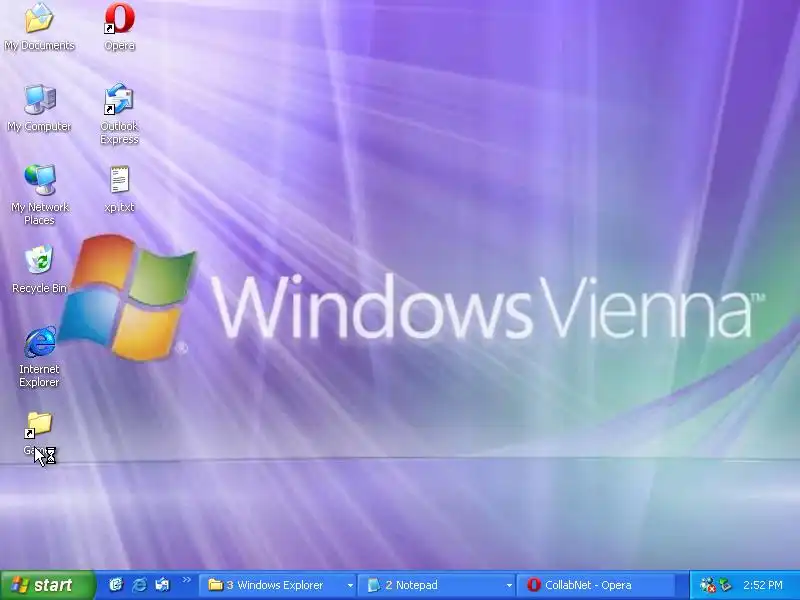The width and height of the screenshot is (800, 600).
Task: Launch Internet Explorer from Quick Launch
Action: click(x=139, y=585)
